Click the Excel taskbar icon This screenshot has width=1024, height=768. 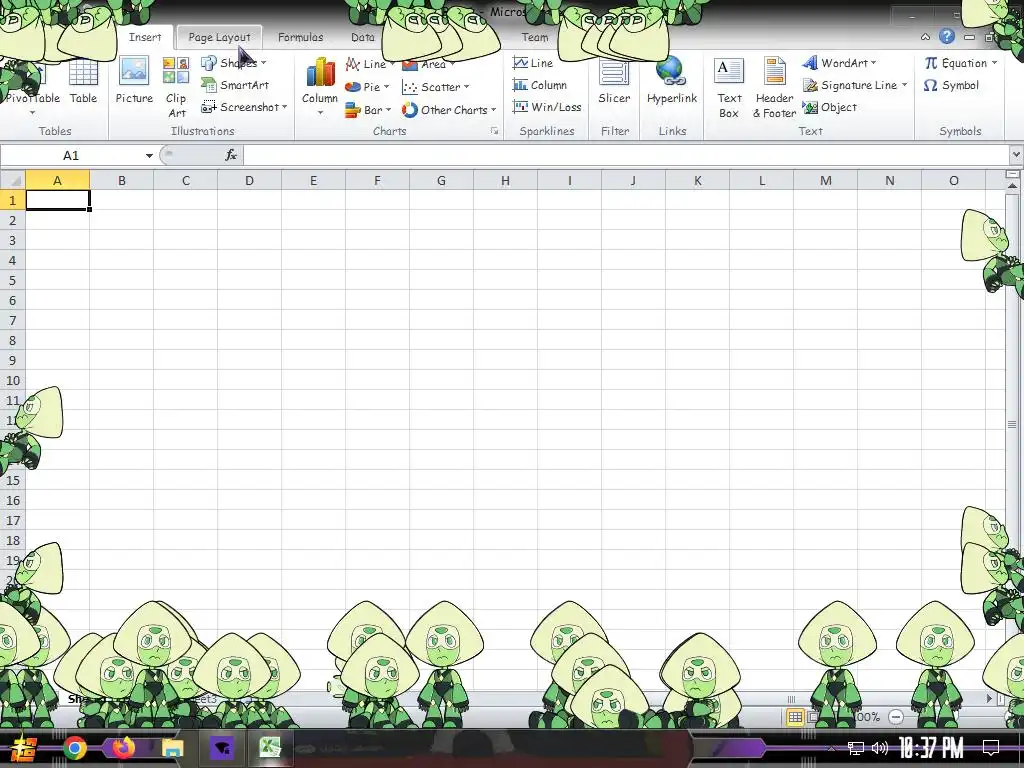269,748
